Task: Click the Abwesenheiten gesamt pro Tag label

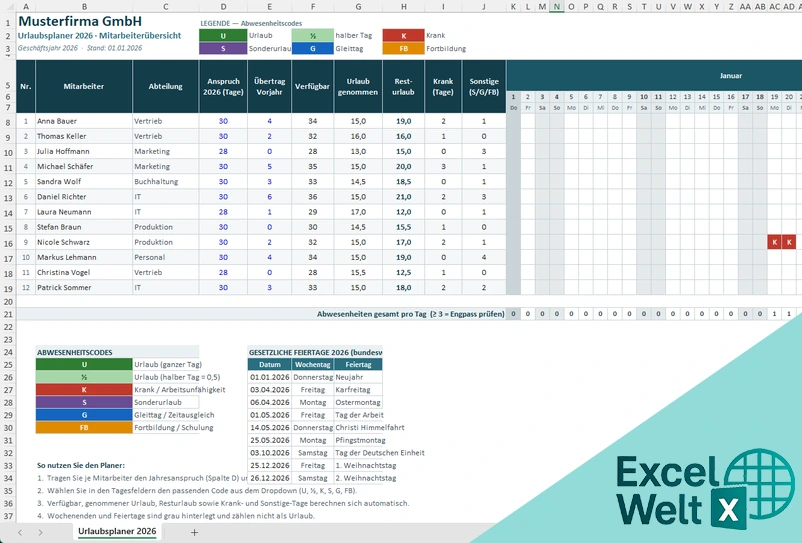Action: click(x=410, y=314)
